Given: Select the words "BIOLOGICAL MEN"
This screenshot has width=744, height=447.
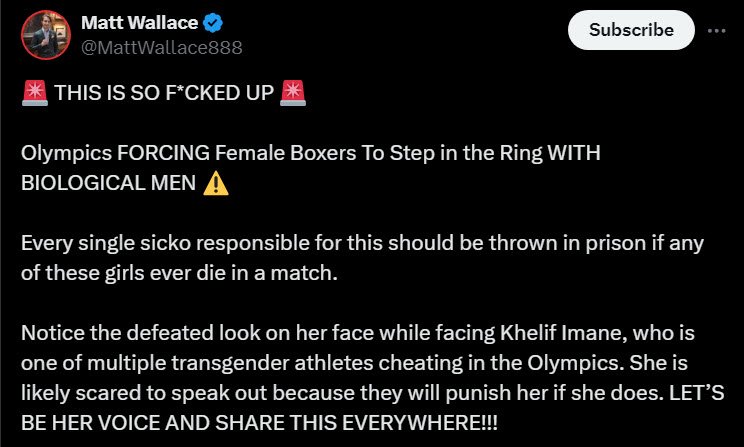Looking at the screenshot, I should click(x=108, y=183).
